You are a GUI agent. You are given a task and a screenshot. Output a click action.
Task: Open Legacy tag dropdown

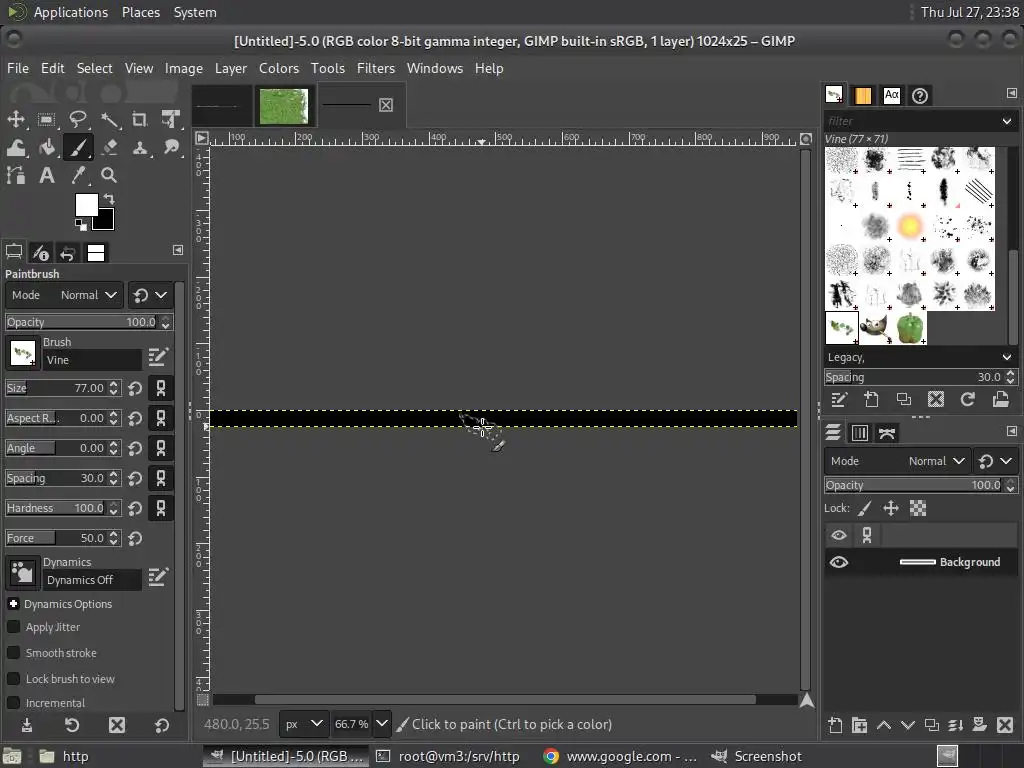tap(1006, 357)
